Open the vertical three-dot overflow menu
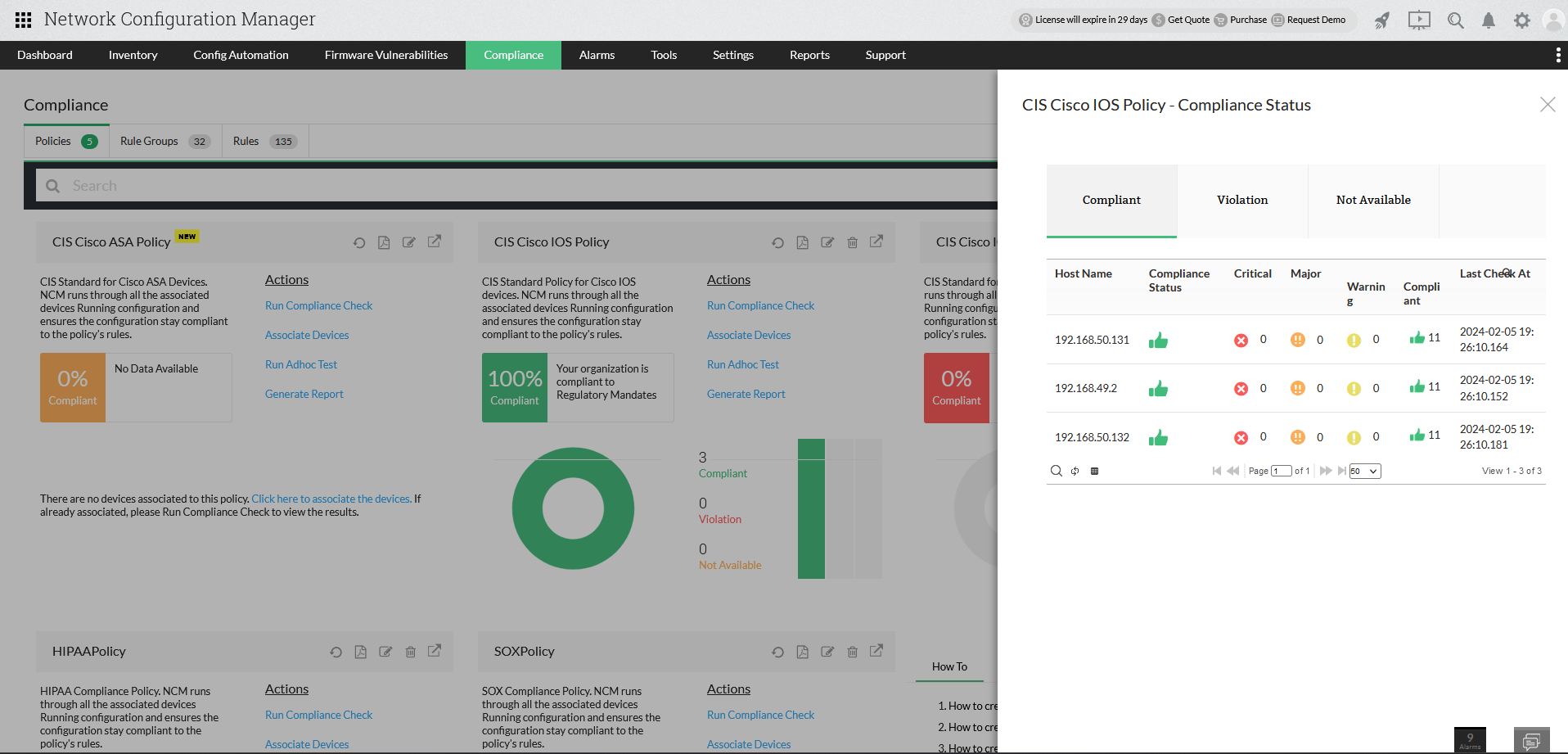 click(1557, 55)
